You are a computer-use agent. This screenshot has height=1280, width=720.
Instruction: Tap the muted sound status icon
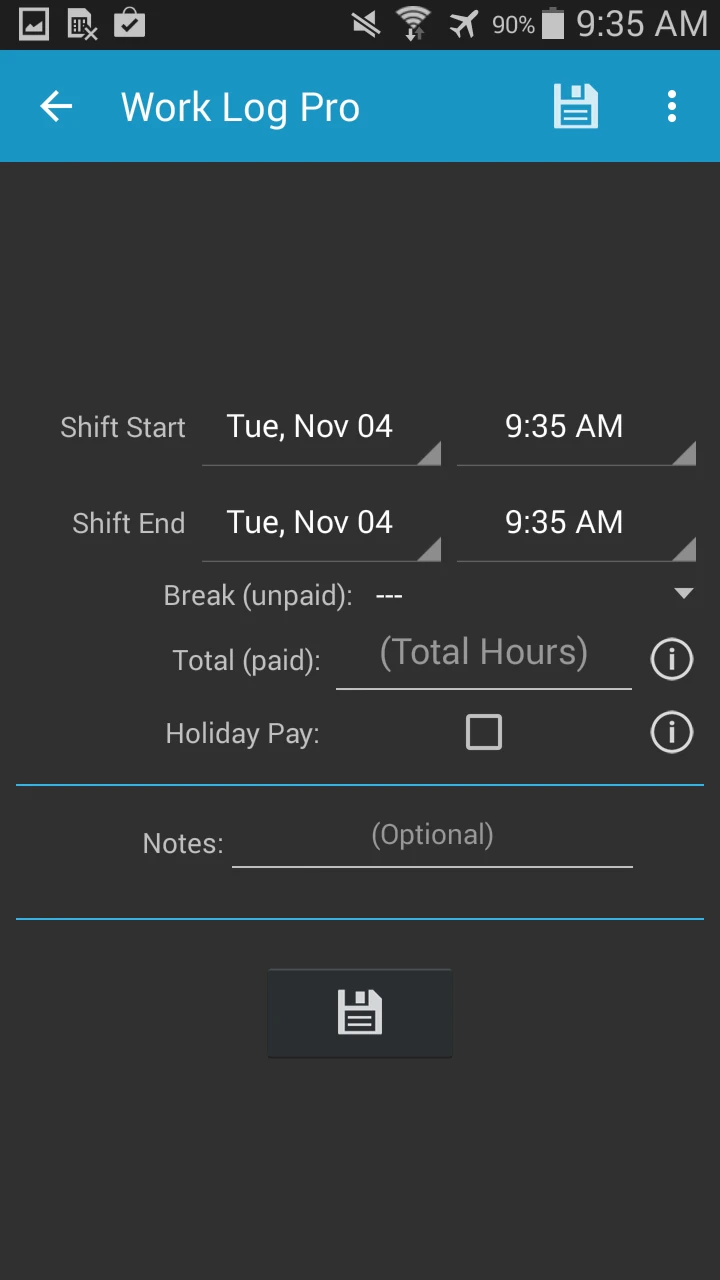[x=366, y=23]
